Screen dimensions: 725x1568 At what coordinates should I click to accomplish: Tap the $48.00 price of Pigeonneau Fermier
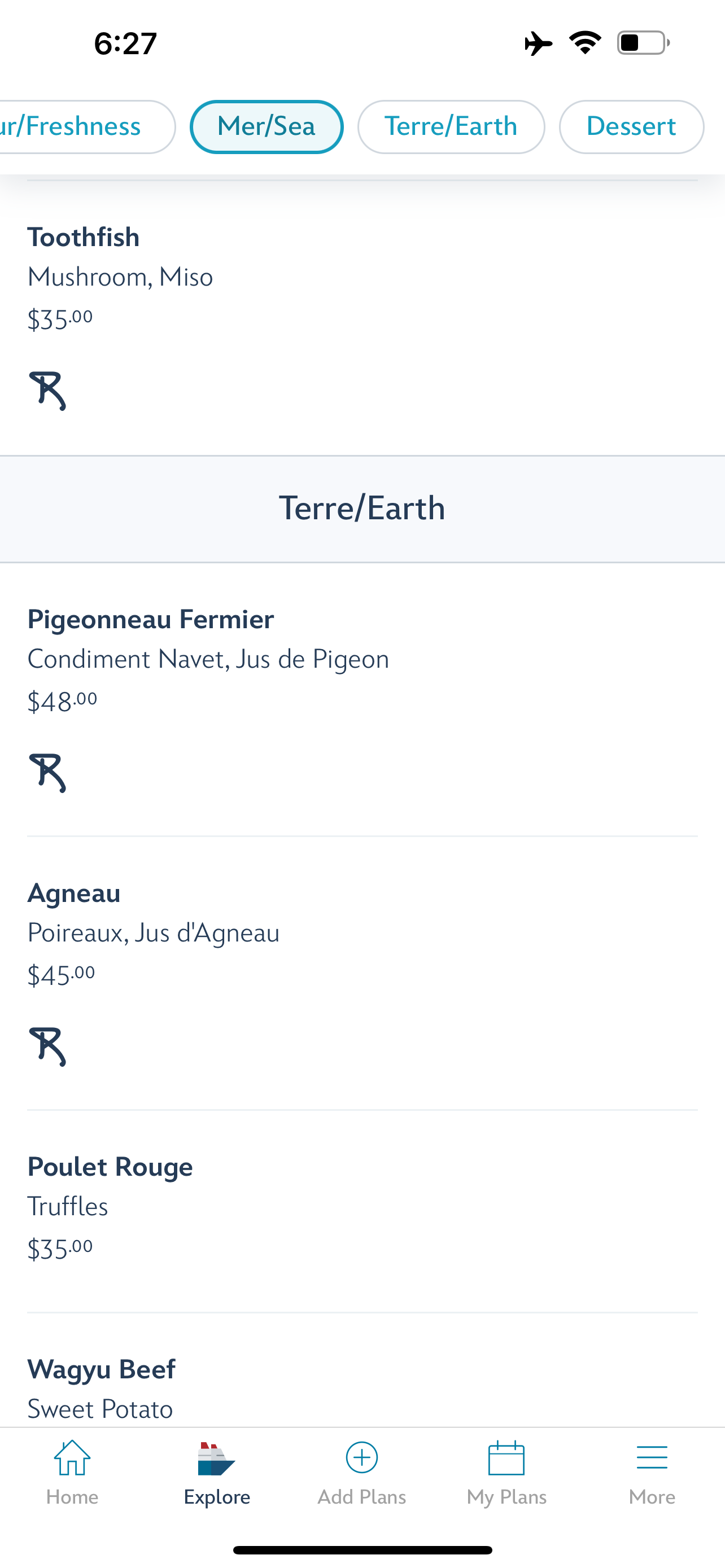point(62,701)
